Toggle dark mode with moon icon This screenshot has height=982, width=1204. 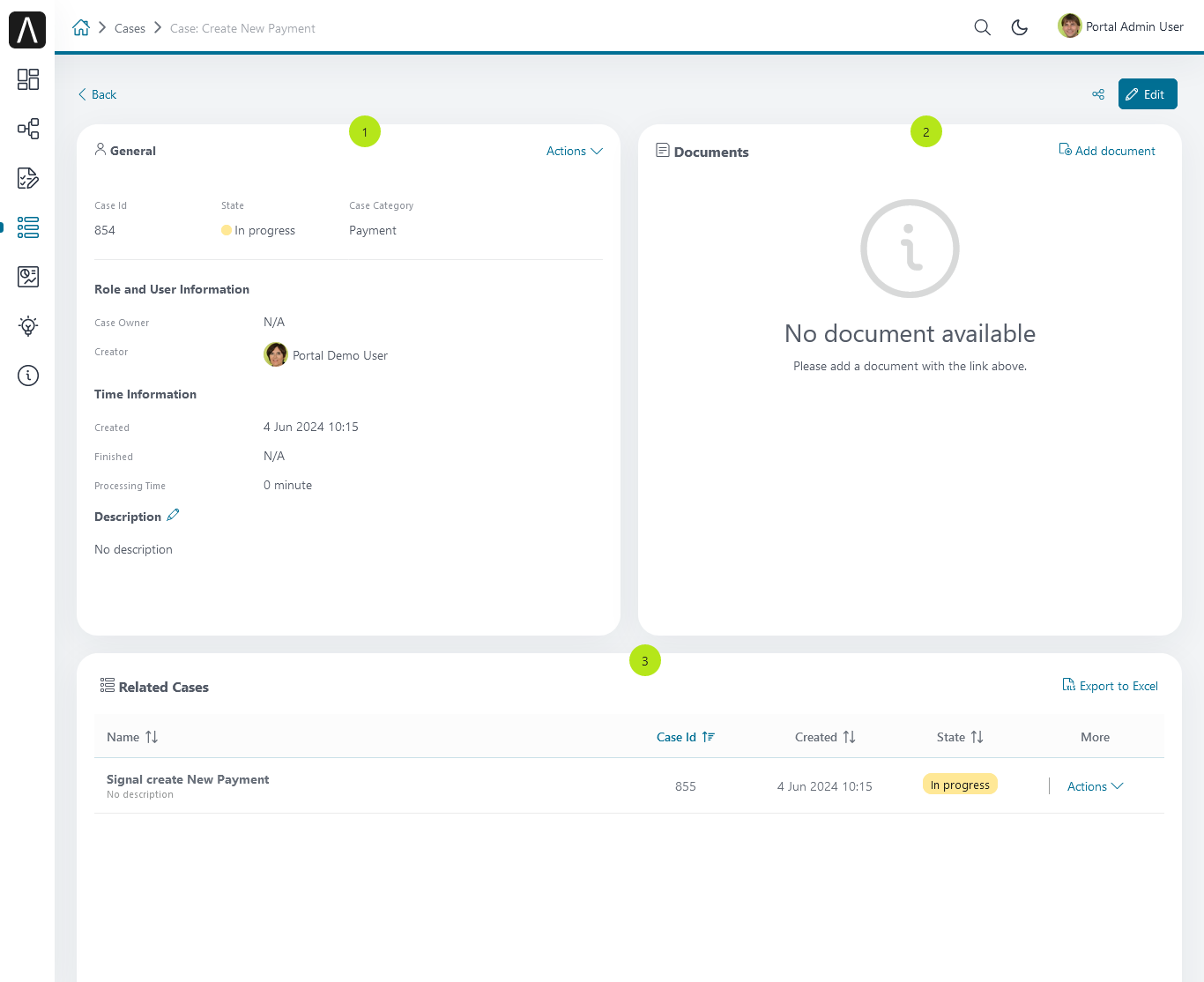1020,27
